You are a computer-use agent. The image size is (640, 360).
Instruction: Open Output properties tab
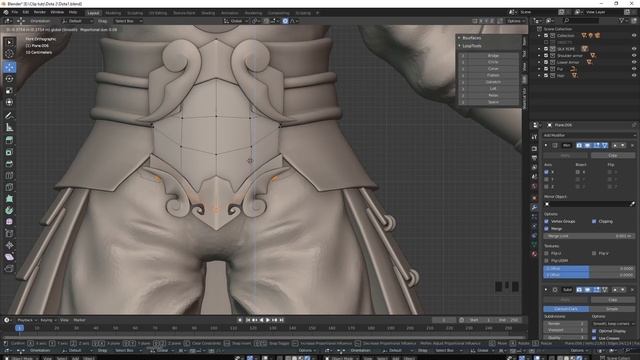click(x=535, y=158)
